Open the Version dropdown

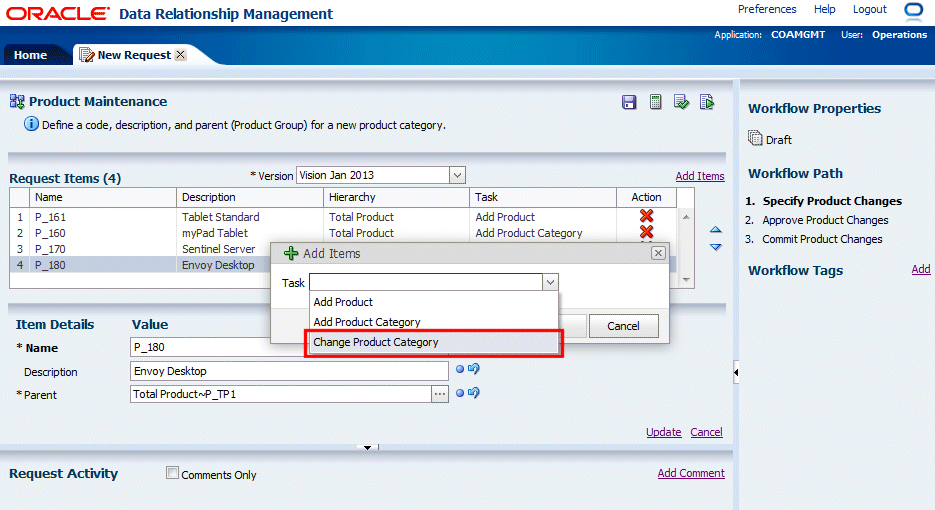[457, 175]
